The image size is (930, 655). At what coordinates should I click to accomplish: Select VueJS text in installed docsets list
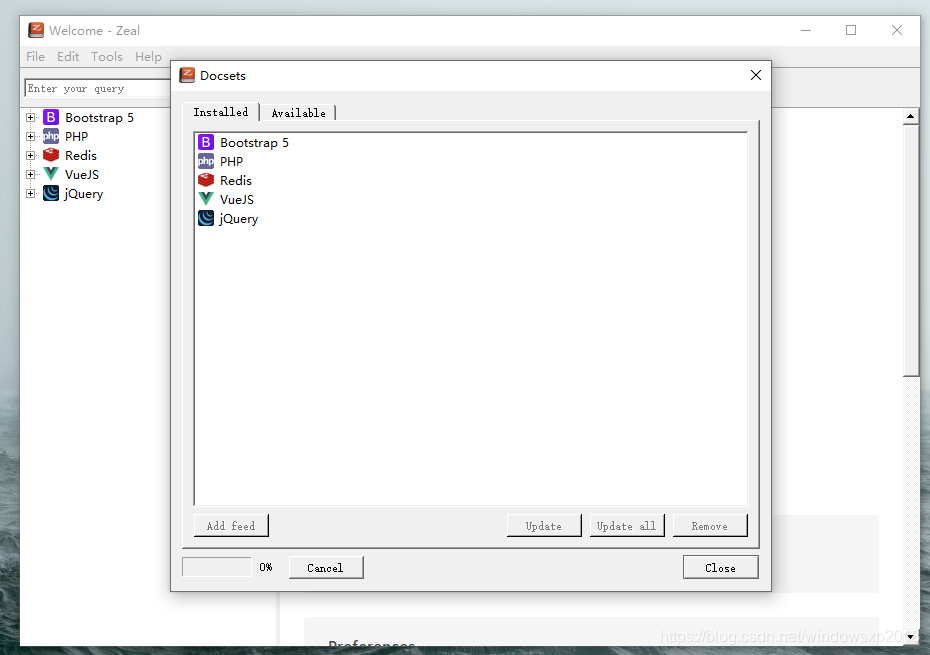237,199
